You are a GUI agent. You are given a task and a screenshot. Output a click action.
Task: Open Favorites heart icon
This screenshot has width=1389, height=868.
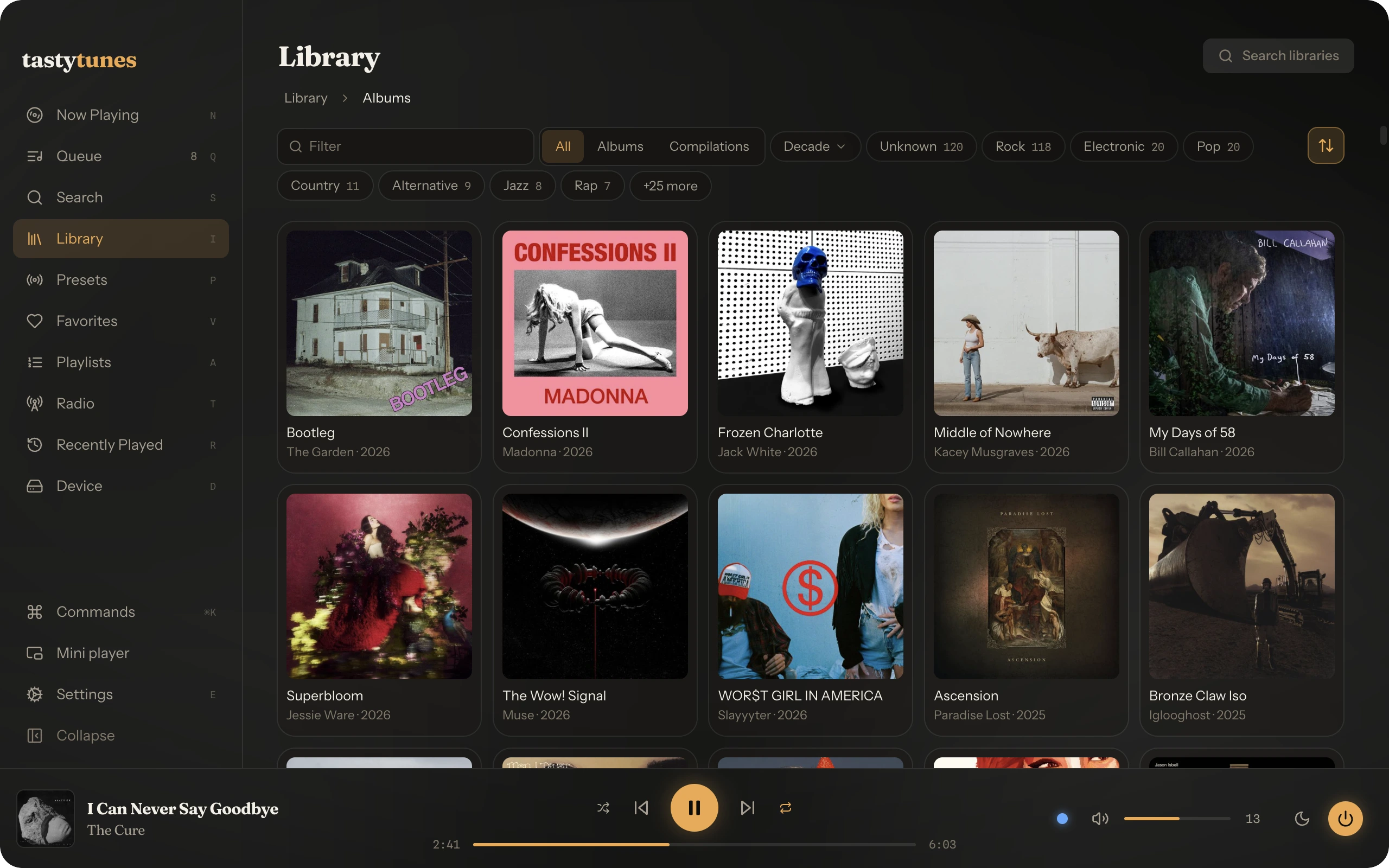click(34, 321)
